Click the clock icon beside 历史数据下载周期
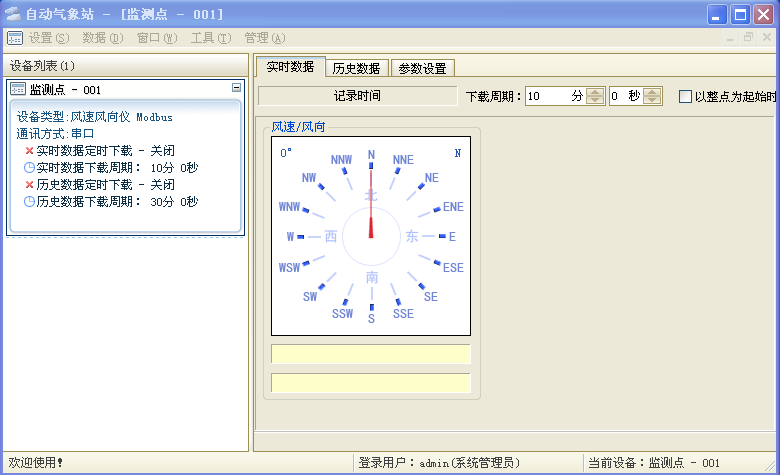The width and height of the screenshot is (780, 475). [x=29, y=201]
